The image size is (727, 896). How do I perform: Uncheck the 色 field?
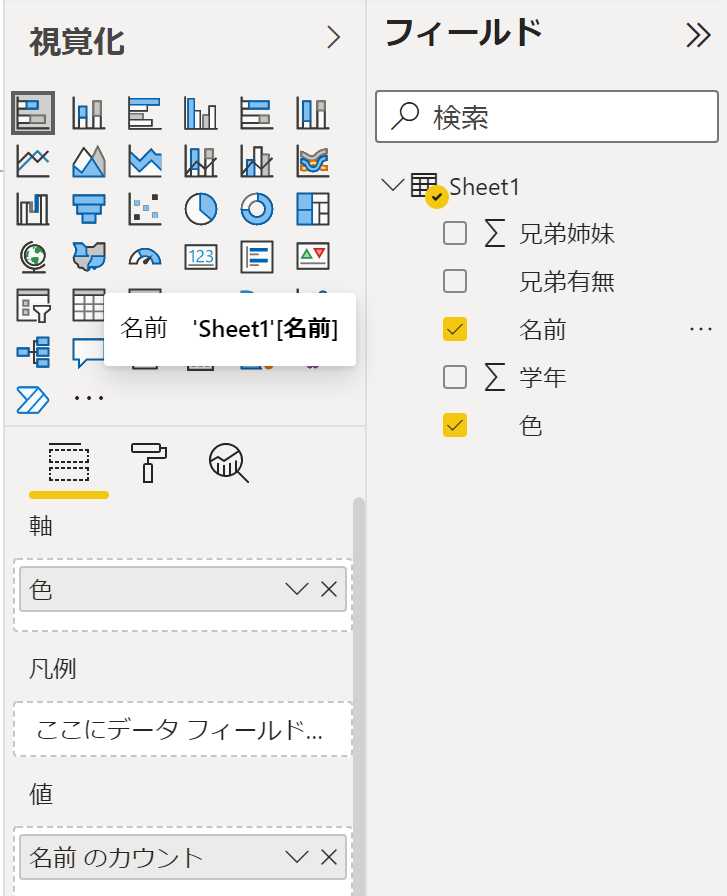tap(455, 425)
